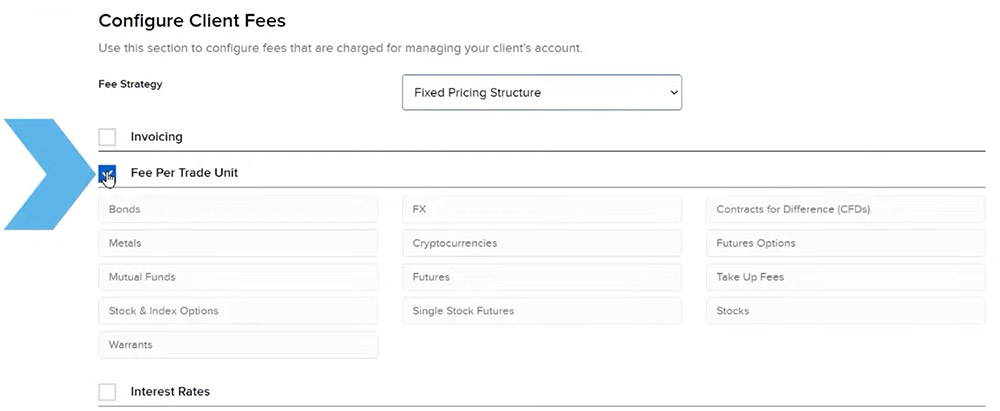
Task: Expand the FX fee row
Action: [x=541, y=209]
